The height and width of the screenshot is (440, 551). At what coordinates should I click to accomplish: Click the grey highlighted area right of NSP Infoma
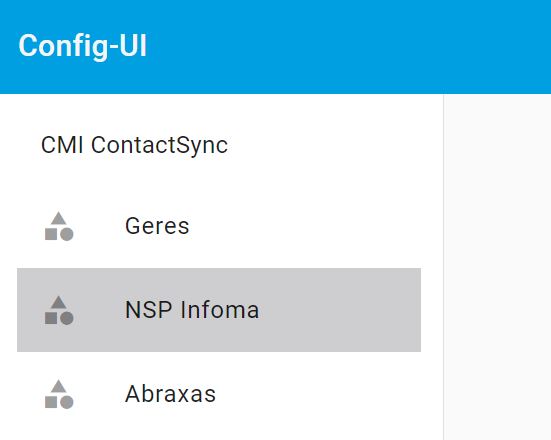tap(340, 310)
